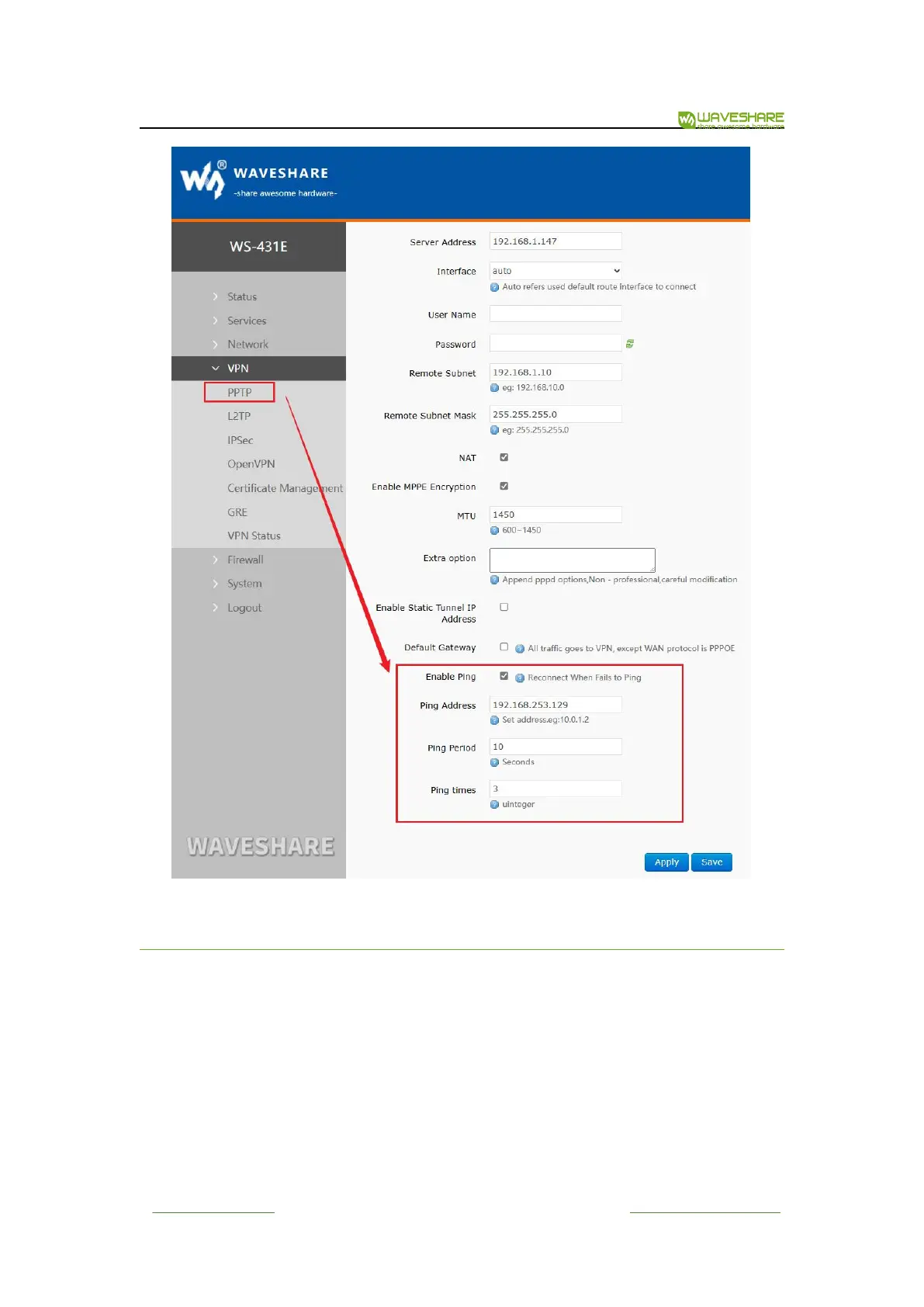Image resolution: width=924 pixels, height=1307 pixels.
Task: Toggle the Enable MPPE Encryption checkbox
Action: (x=504, y=487)
